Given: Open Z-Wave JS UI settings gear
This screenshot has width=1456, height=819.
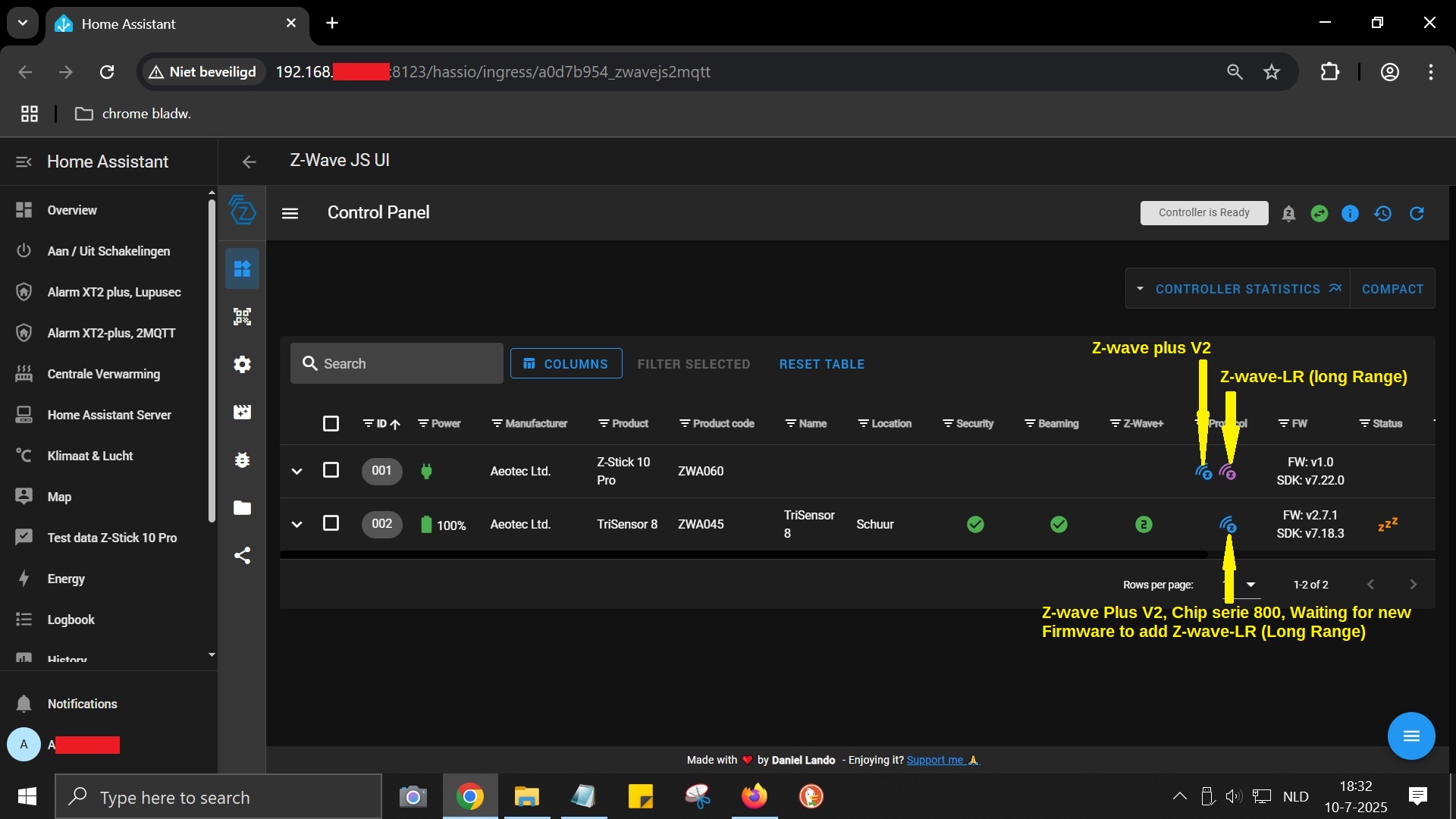Looking at the screenshot, I should [x=242, y=364].
